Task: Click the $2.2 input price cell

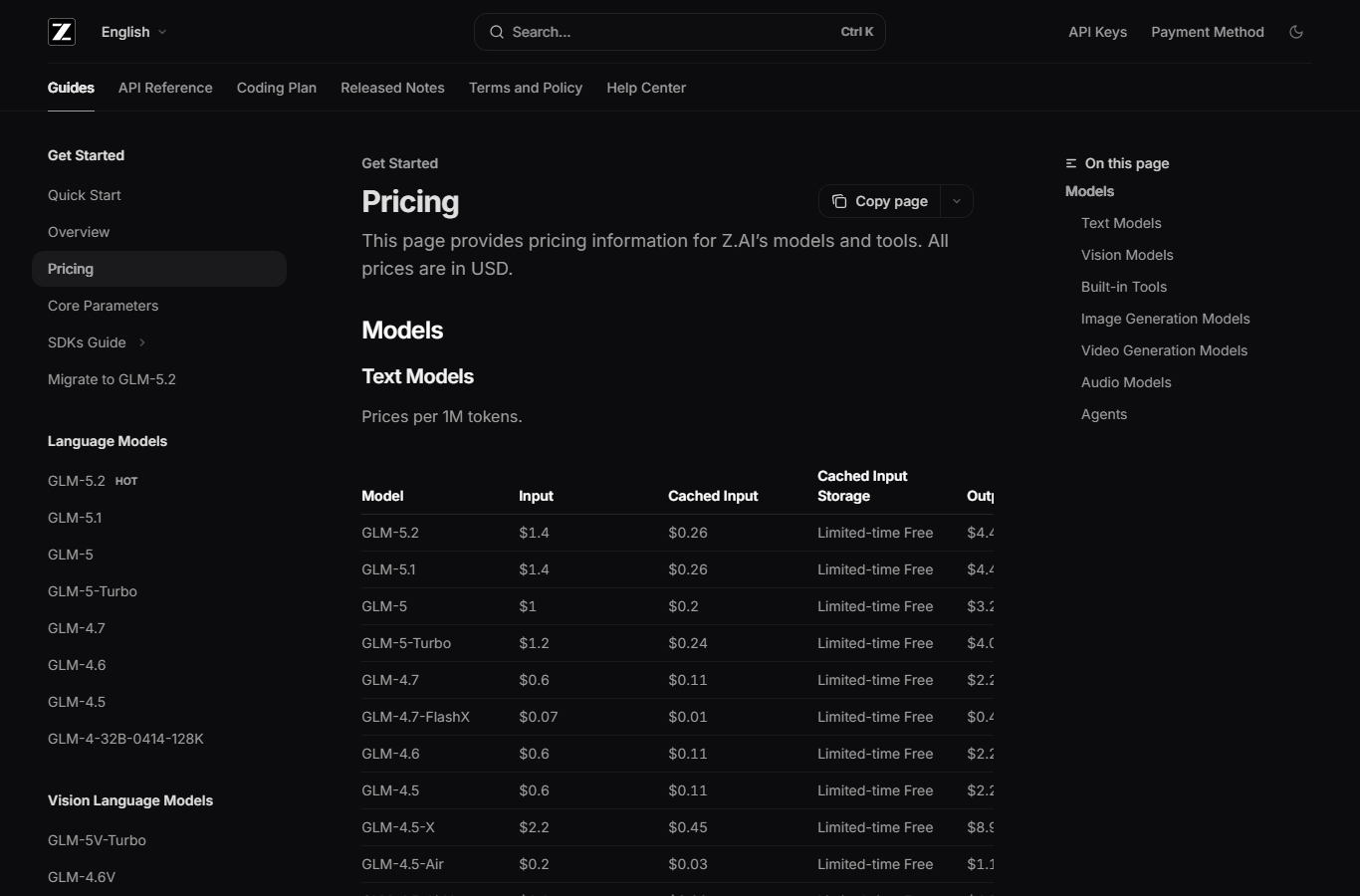Action: coord(534,827)
